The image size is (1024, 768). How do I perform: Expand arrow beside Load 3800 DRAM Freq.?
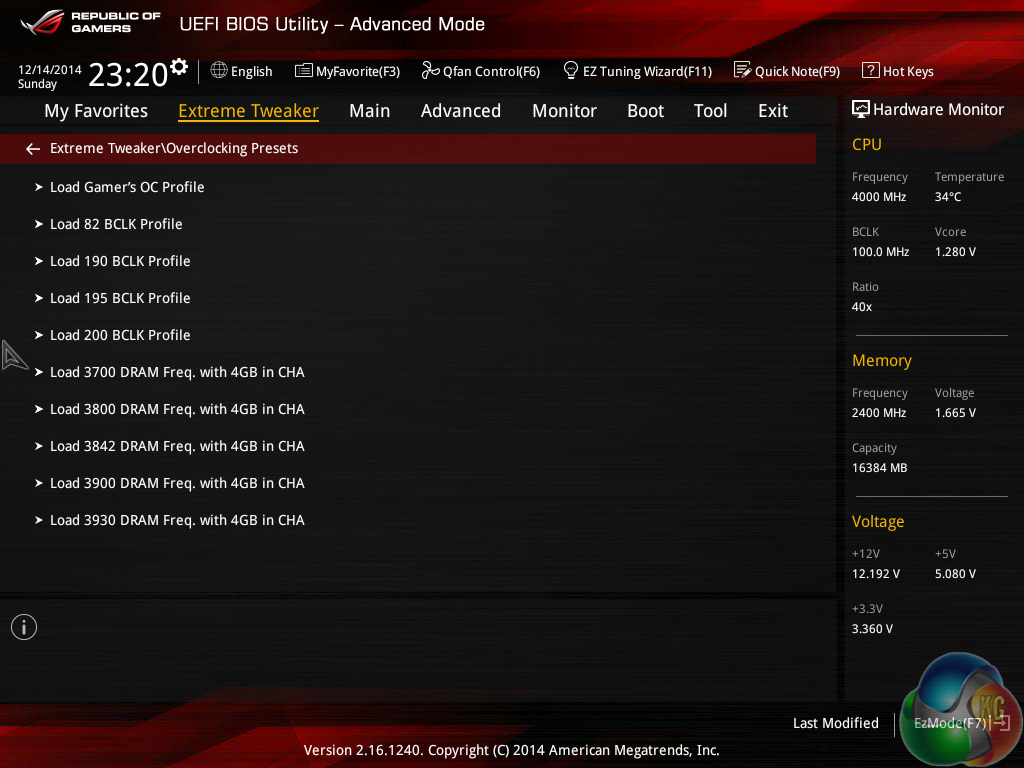click(x=39, y=409)
